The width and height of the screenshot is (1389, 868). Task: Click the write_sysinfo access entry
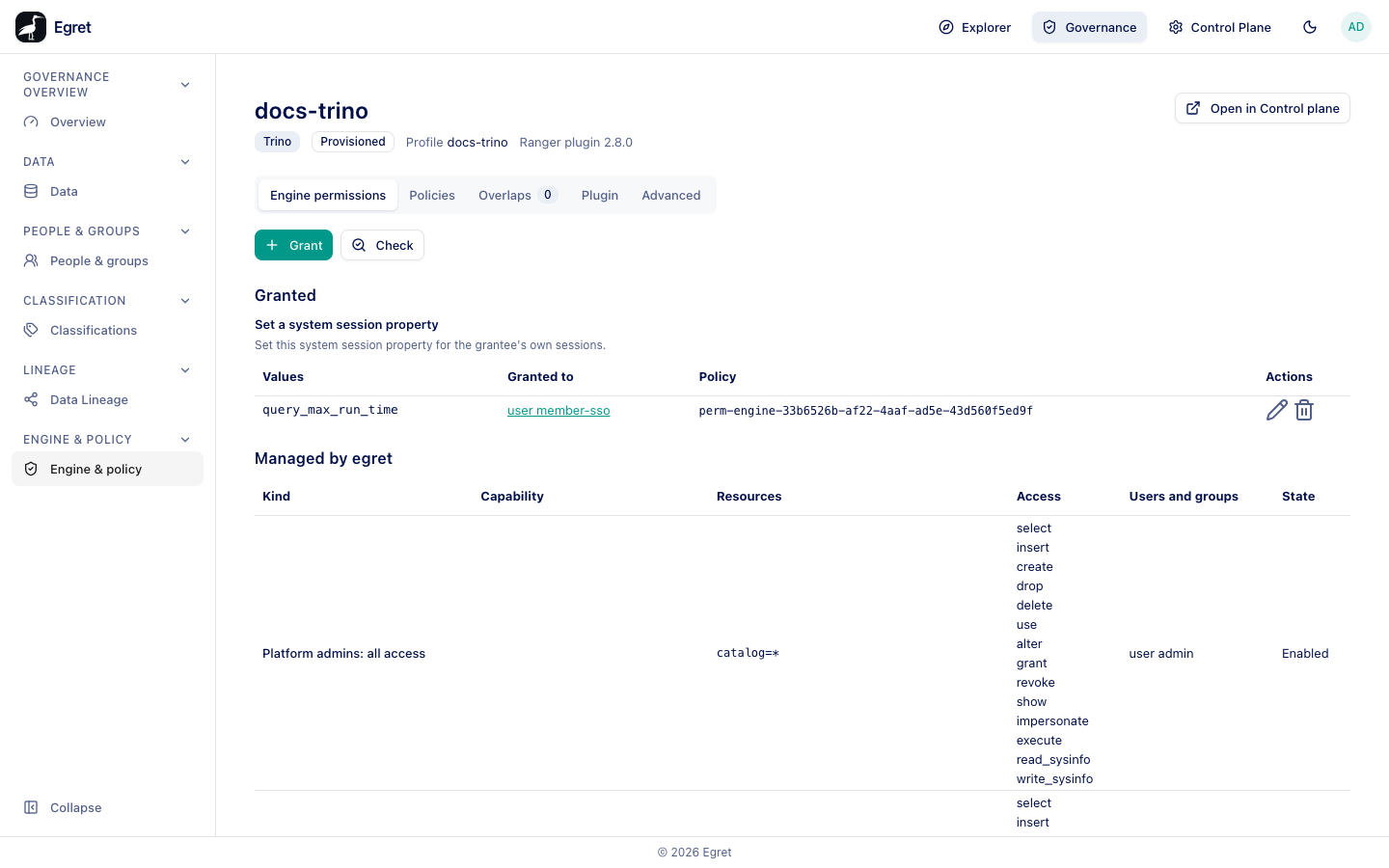coord(1054,779)
